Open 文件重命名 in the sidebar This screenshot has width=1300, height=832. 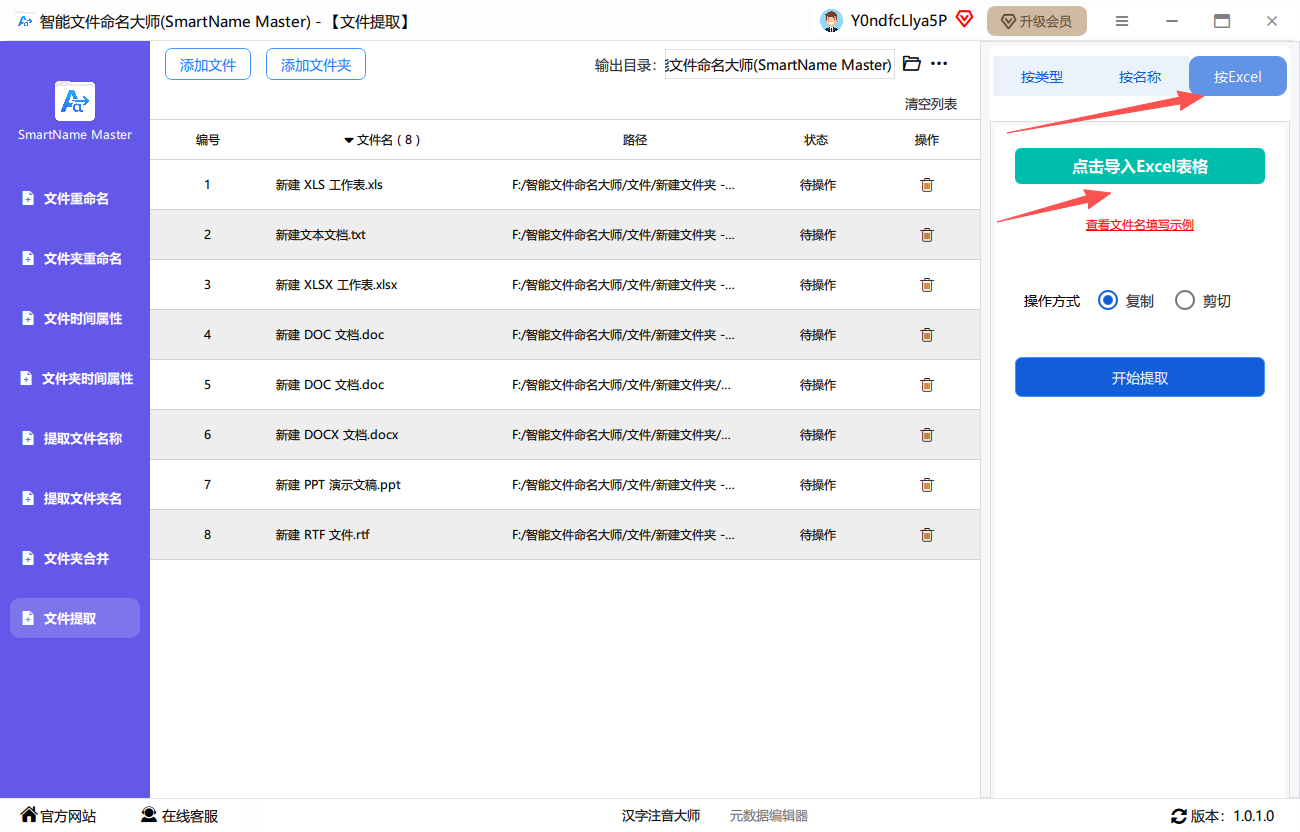click(x=76, y=199)
